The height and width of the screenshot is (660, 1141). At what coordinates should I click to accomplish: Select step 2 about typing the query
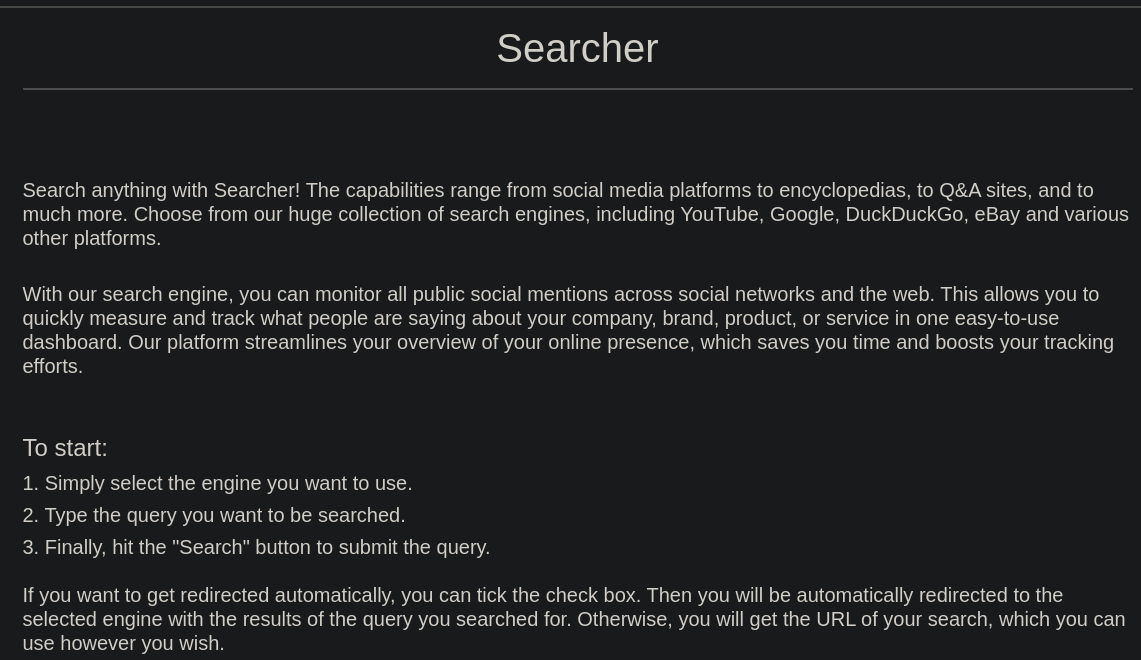click(x=214, y=515)
